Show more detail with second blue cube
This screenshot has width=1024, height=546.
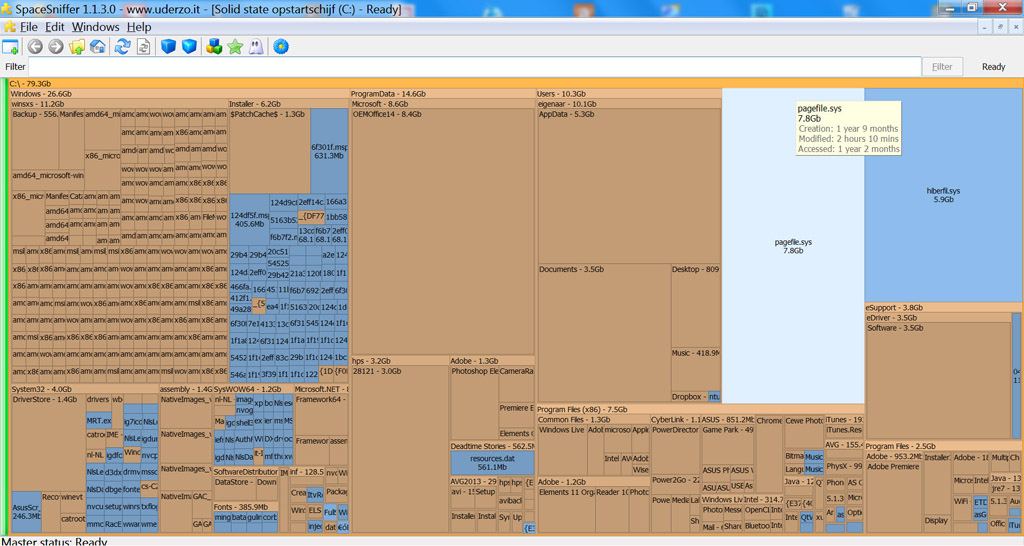click(x=189, y=47)
